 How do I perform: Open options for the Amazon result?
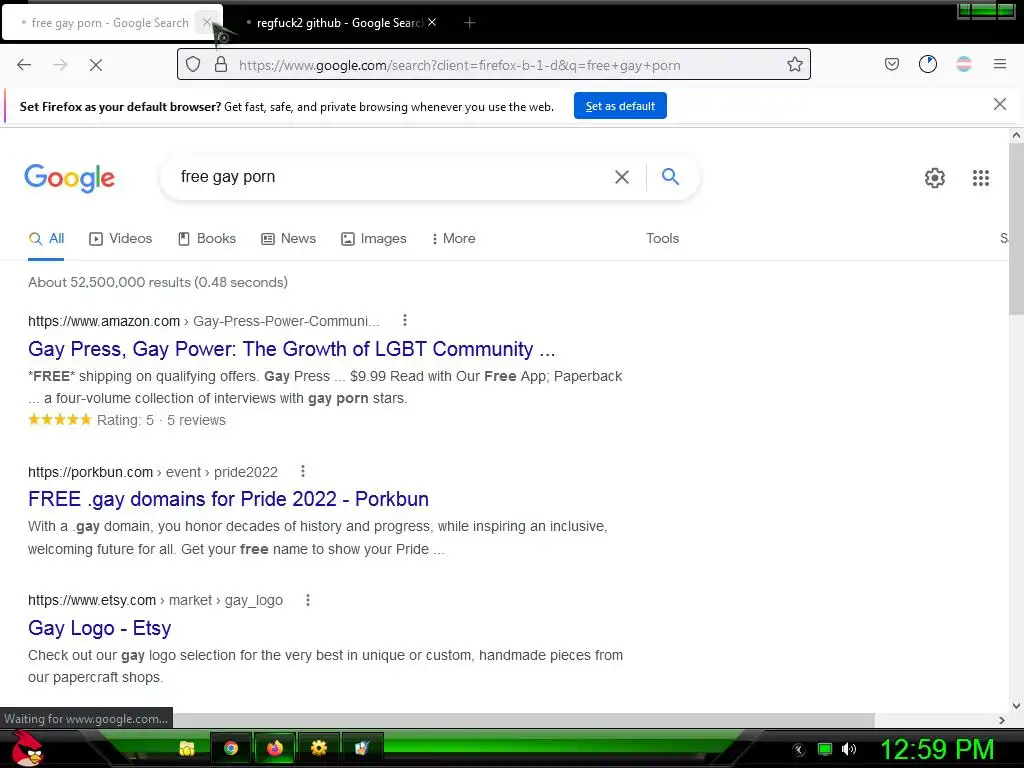point(405,320)
